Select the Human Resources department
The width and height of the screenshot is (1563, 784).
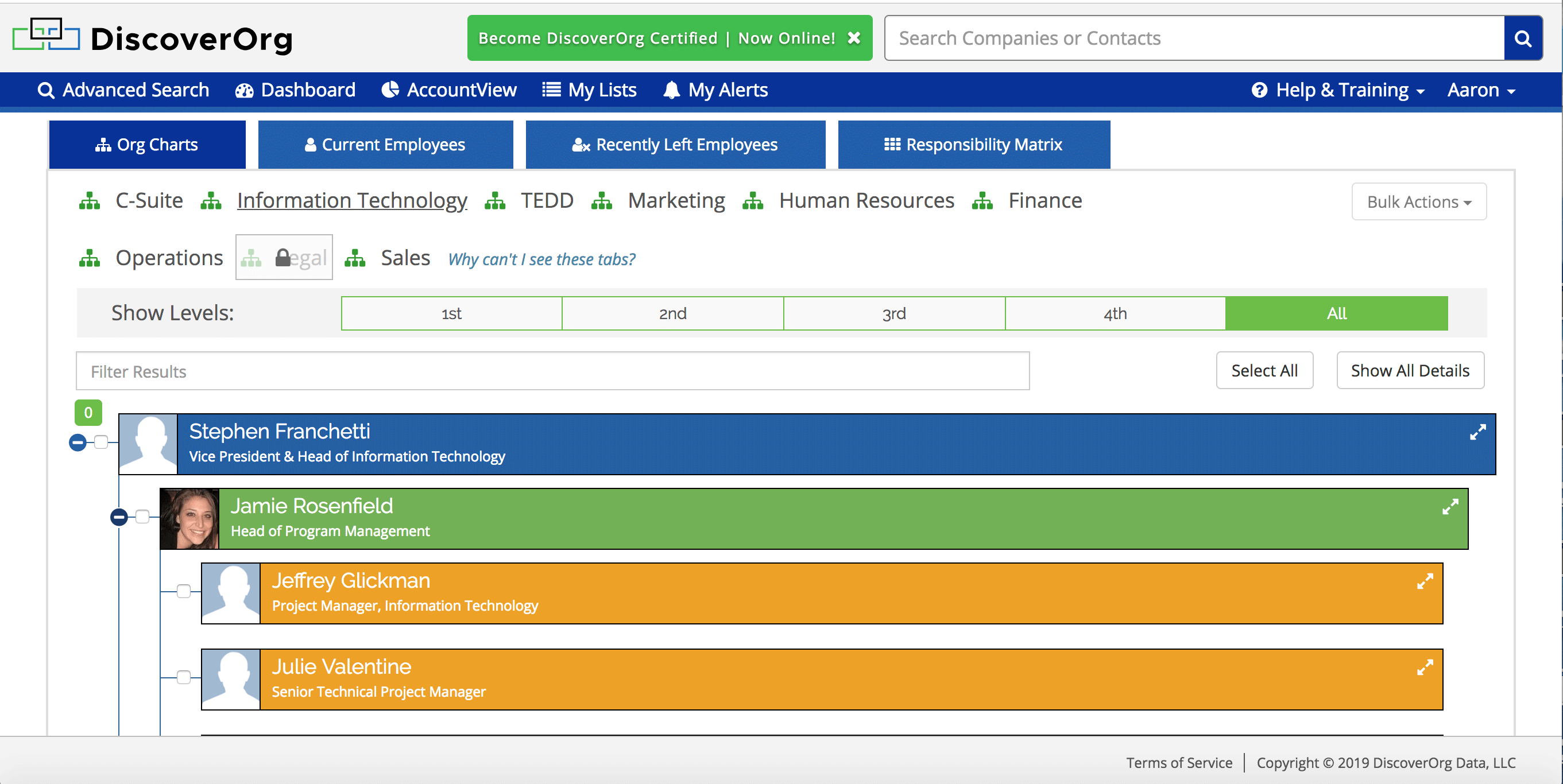tap(866, 201)
